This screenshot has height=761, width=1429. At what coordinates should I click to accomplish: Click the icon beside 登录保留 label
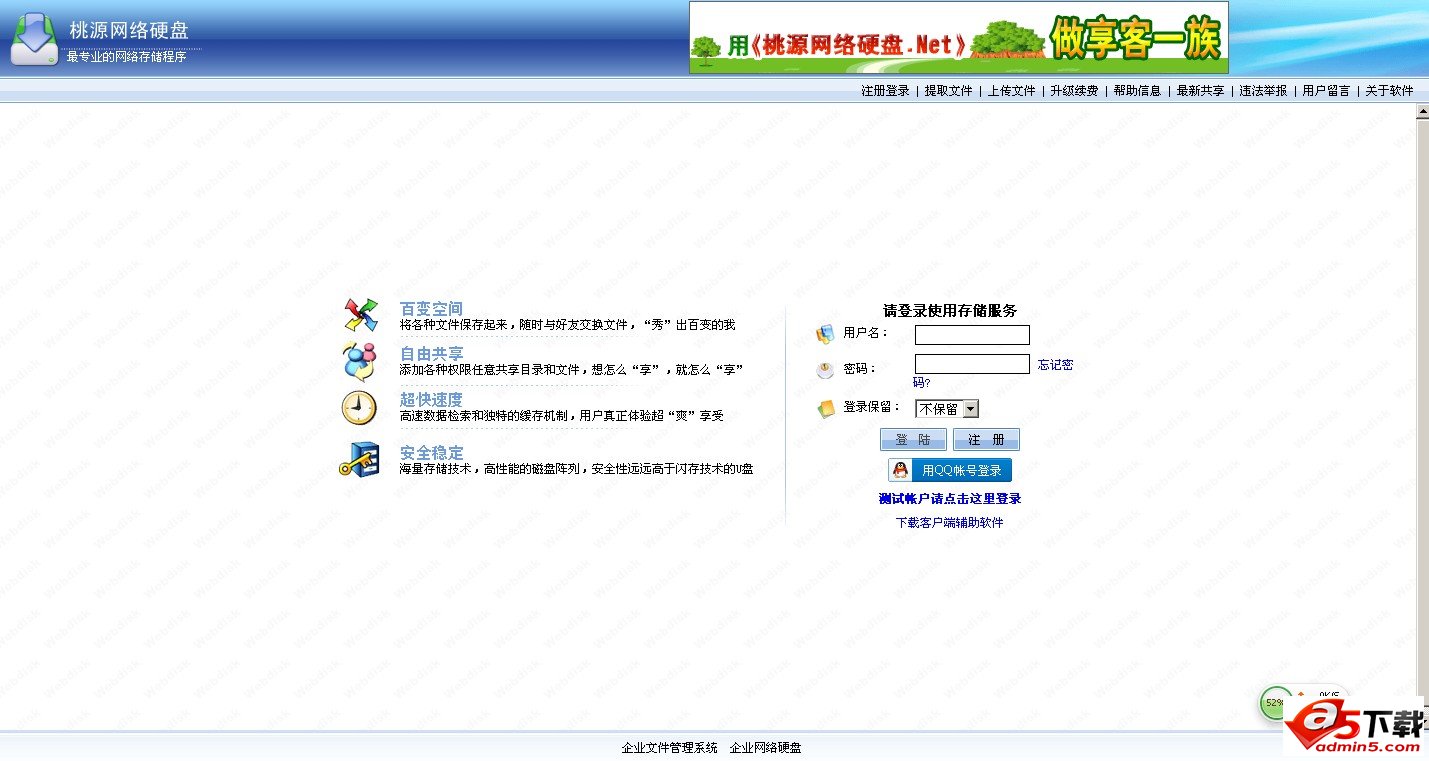point(825,408)
